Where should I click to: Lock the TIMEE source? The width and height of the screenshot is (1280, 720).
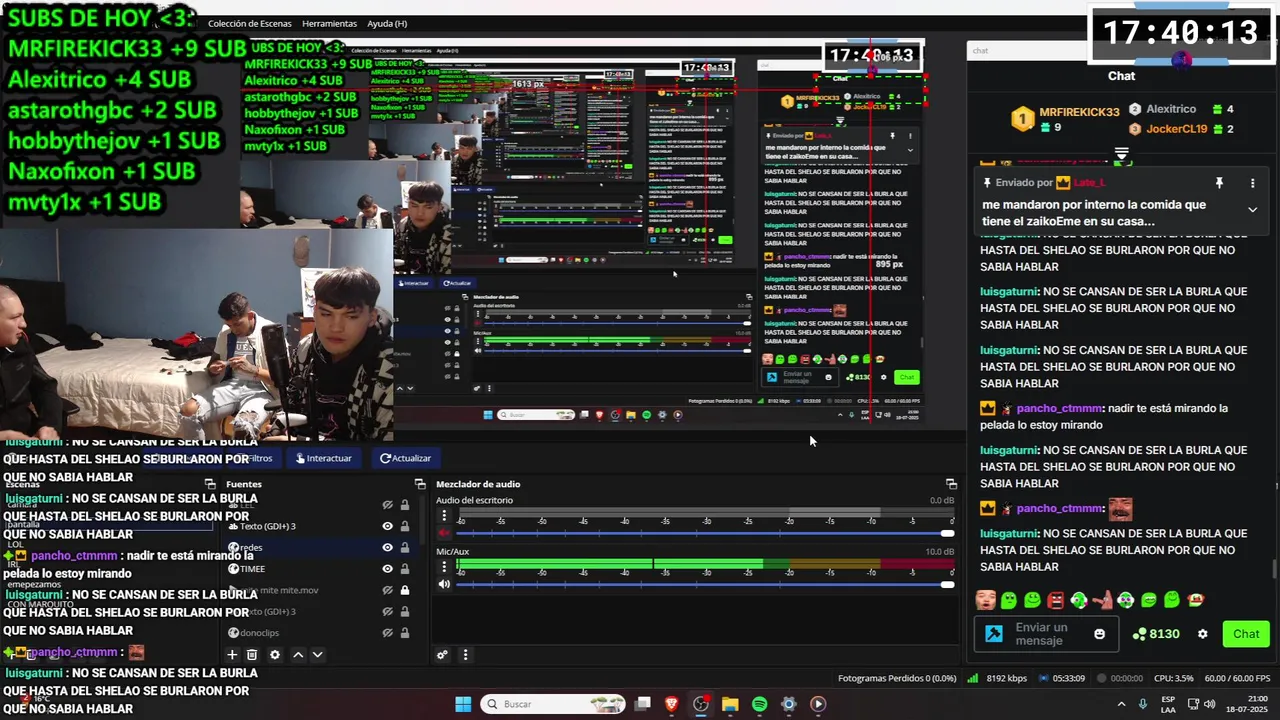click(405, 569)
